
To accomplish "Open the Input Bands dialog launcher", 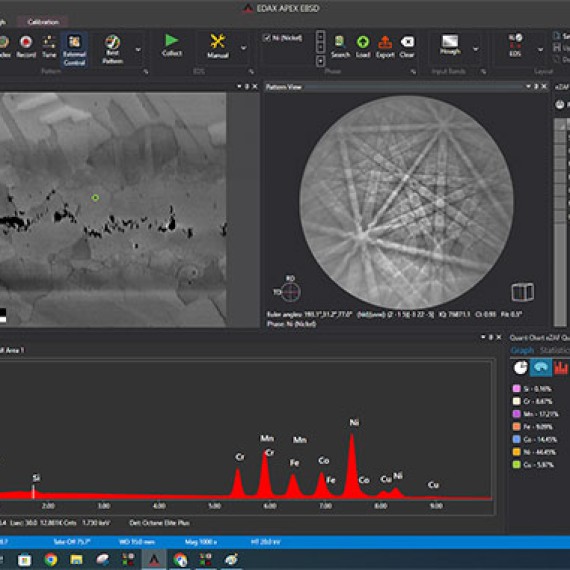I will [483, 72].
